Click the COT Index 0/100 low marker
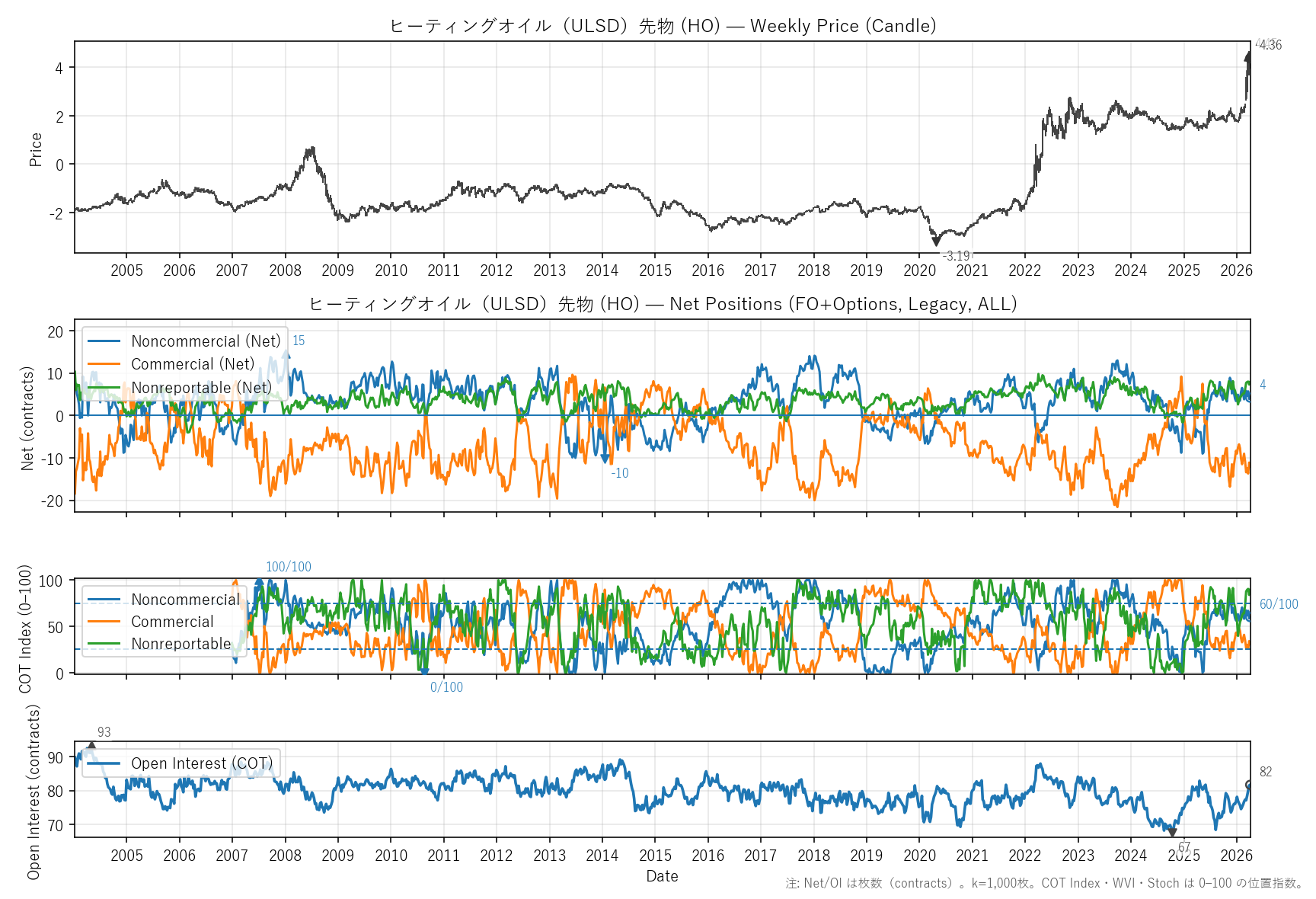Image resolution: width=1316 pixels, height=899 pixels. click(x=424, y=671)
